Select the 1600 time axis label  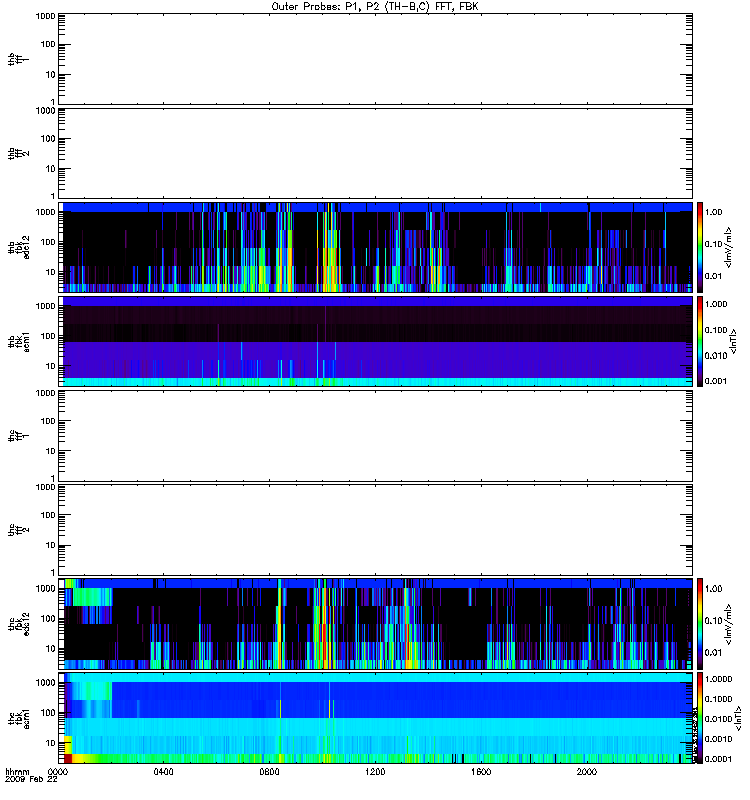tap(481, 771)
